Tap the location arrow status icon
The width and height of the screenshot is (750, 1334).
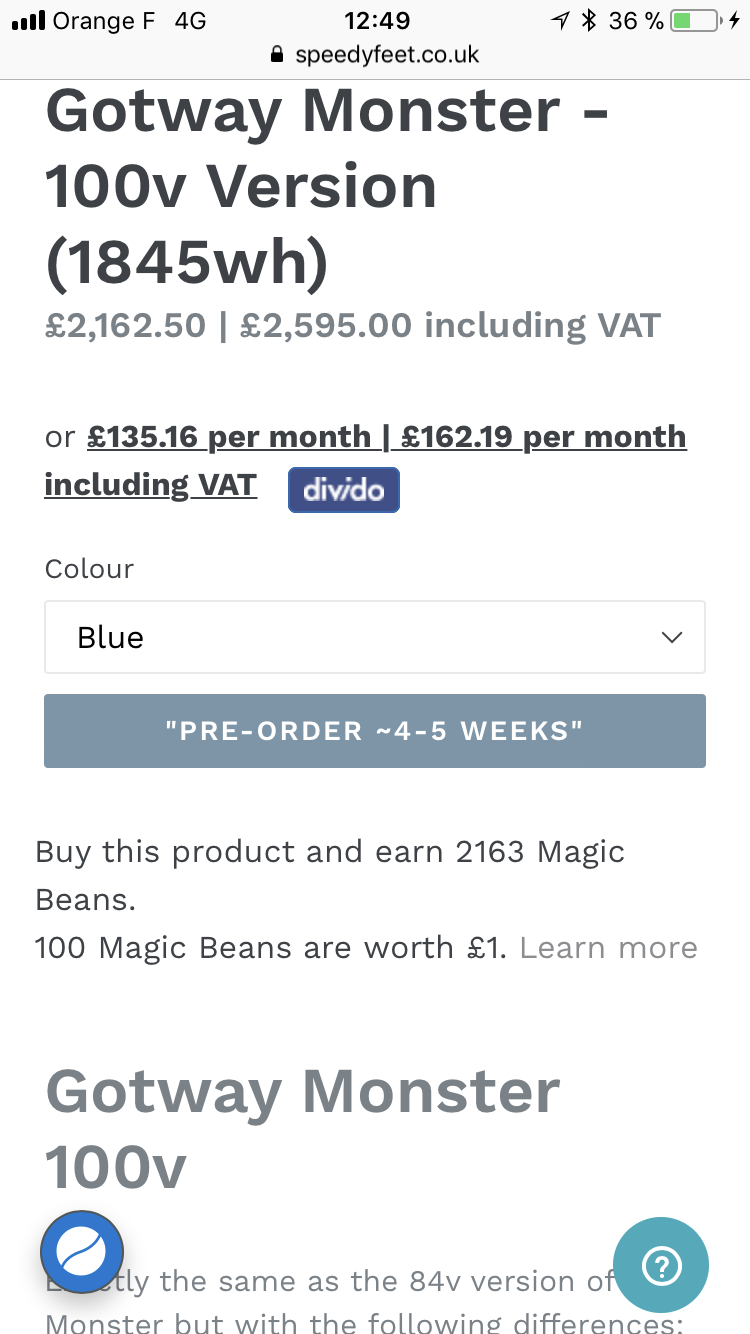pos(560,20)
